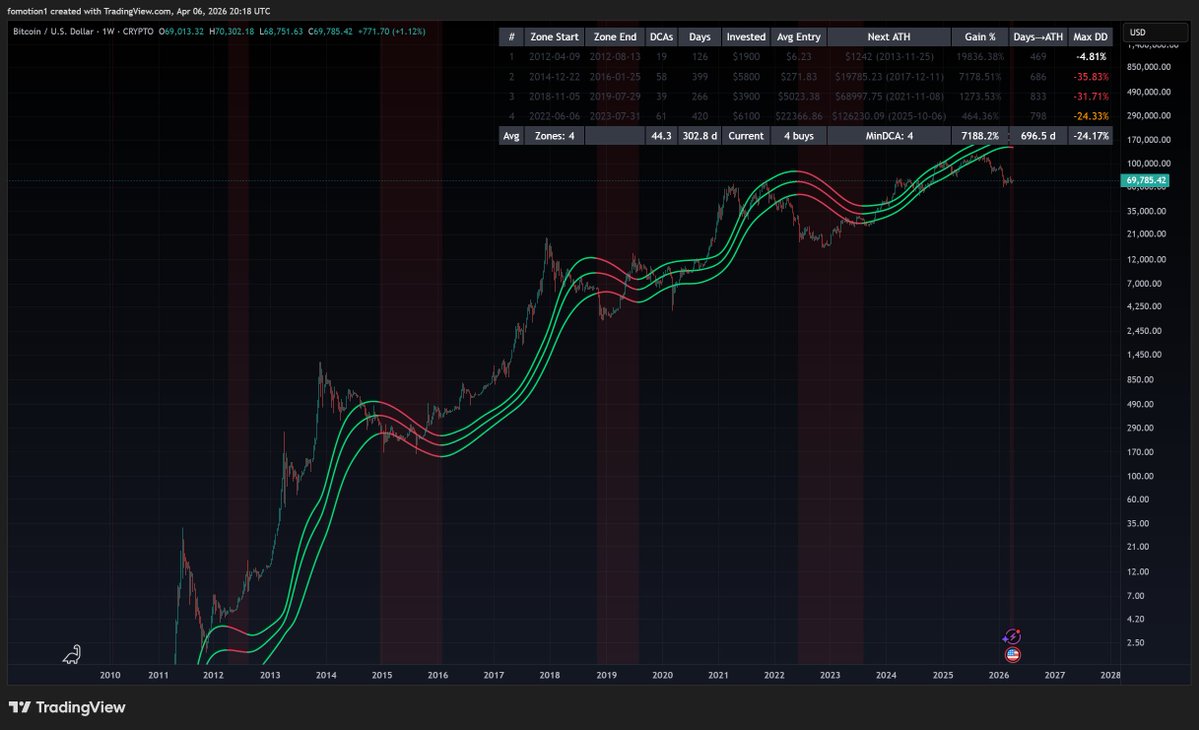This screenshot has width=1199, height=730.
Task: Click the Days→ATH column header
Action: 1038,37
